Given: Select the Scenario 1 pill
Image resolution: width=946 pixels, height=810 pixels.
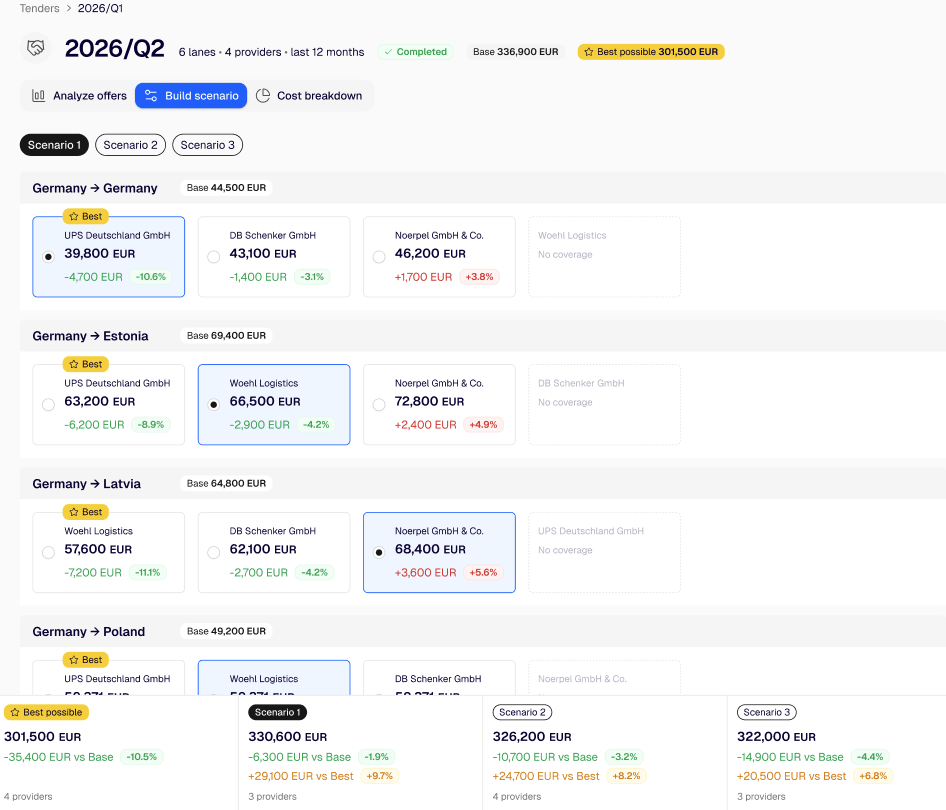Looking at the screenshot, I should pos(54,145).
